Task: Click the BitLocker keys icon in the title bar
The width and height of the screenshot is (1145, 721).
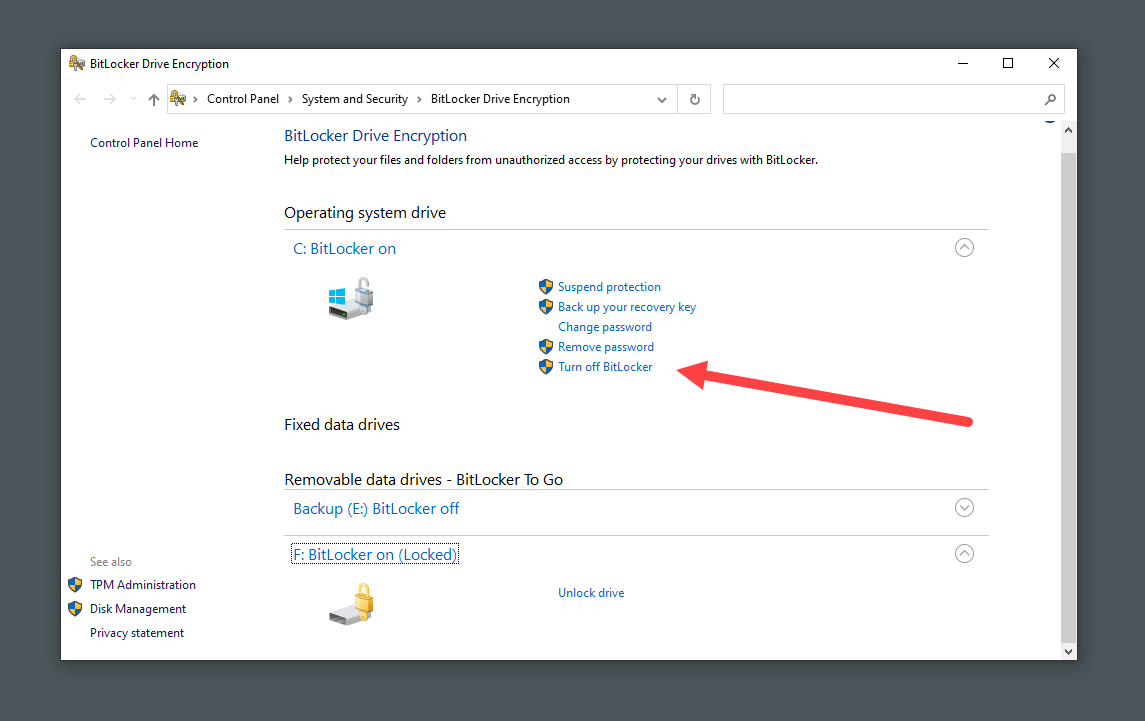Action: (77, 64)
